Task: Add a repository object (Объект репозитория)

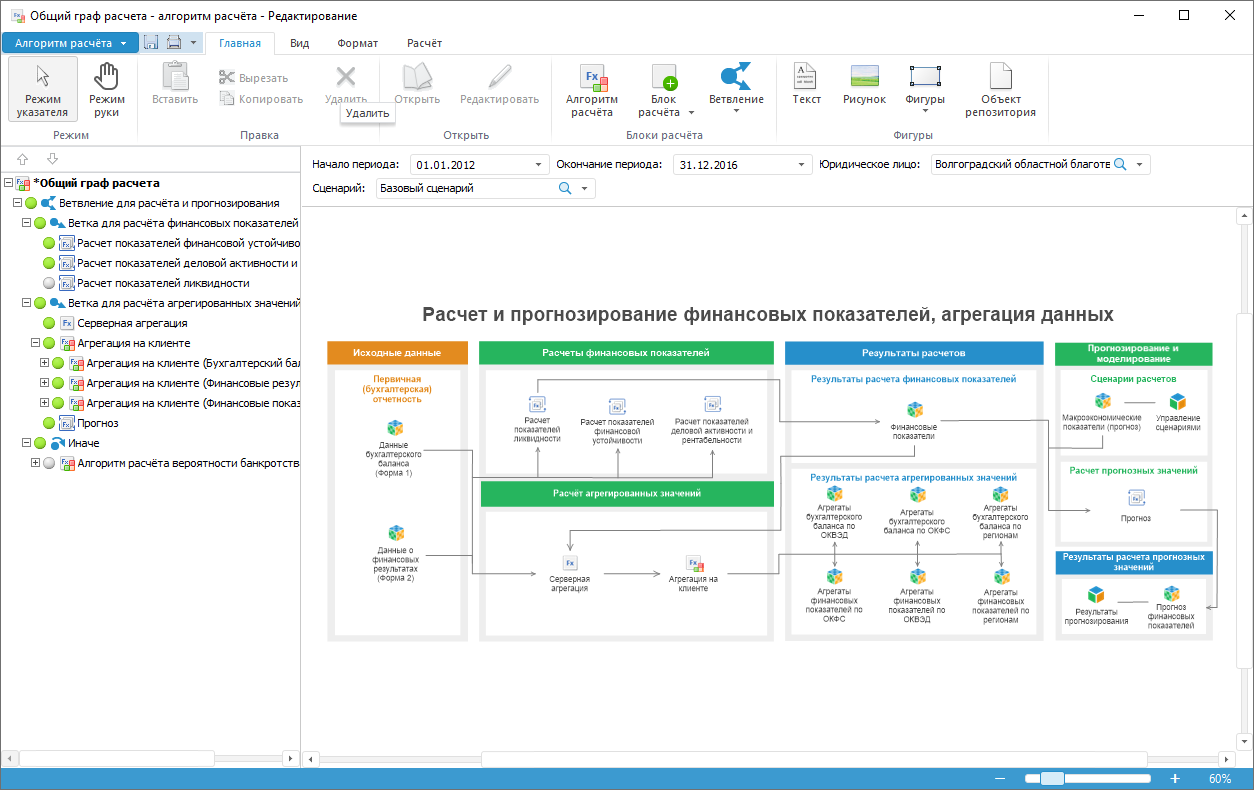Action: [x=1000, y=91]
